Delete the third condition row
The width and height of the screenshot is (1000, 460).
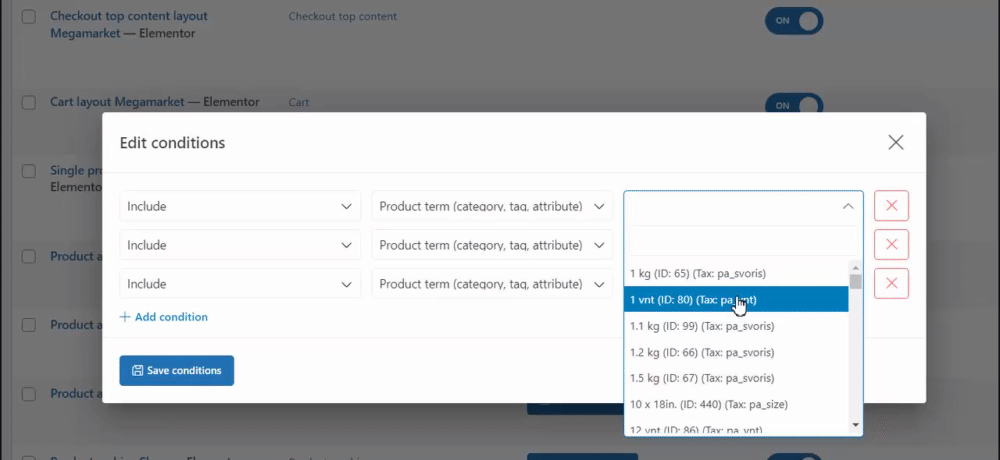click(891, 284)
